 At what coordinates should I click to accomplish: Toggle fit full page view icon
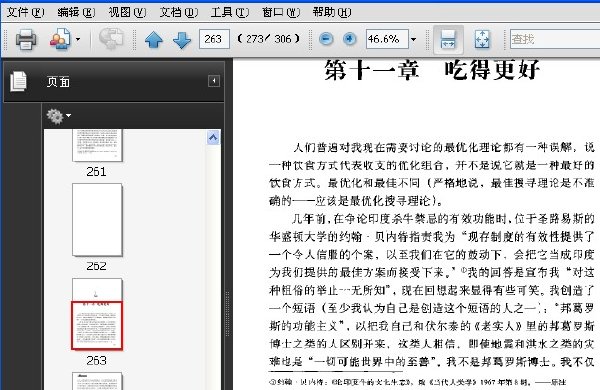(x=482, y=39)
